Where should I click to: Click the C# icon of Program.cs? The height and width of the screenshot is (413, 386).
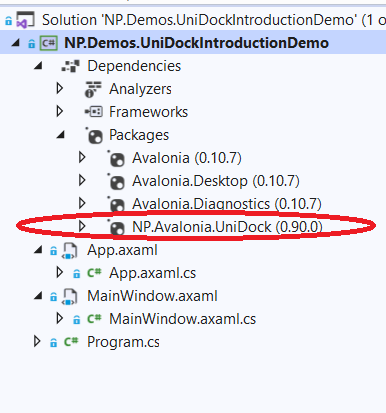pos(71,342)
